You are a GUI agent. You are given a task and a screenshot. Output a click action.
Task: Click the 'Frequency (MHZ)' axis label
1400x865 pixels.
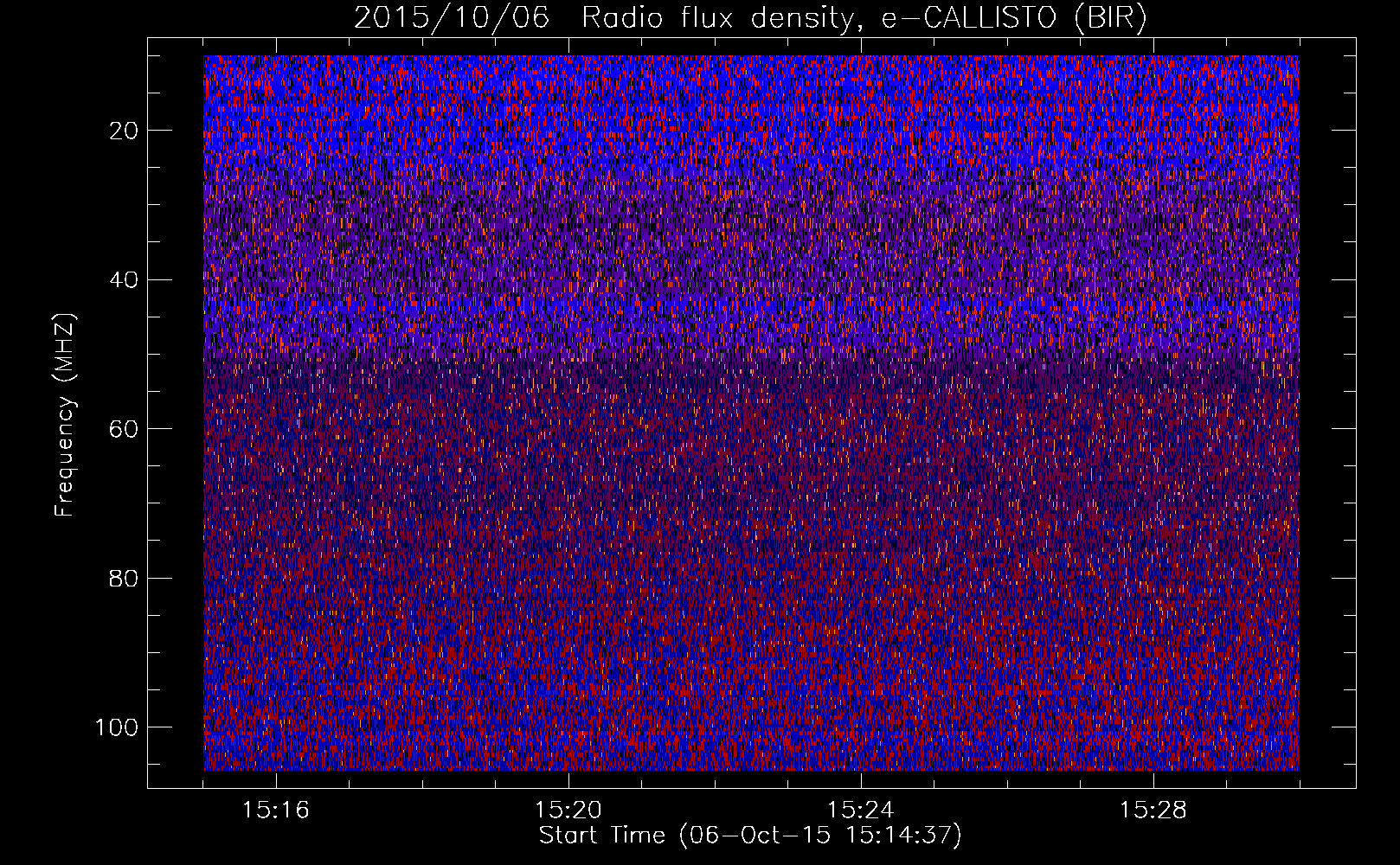(65, 414)
